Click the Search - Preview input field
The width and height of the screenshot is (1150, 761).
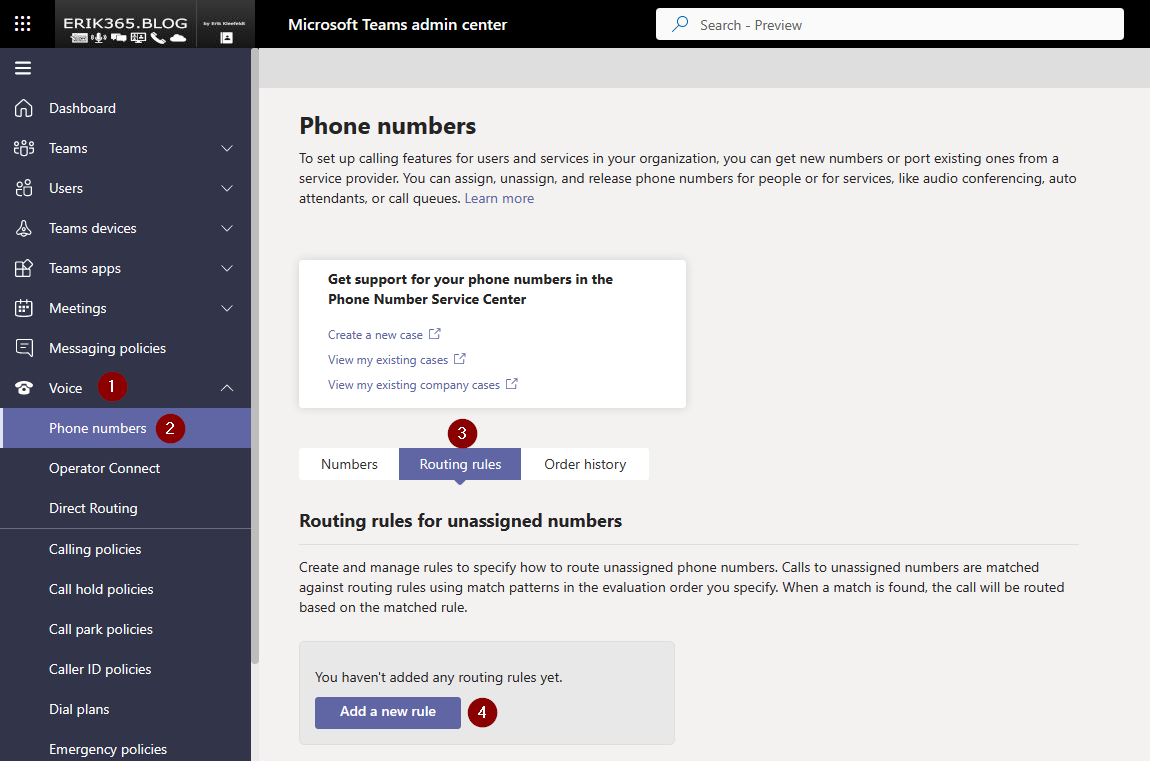[x=890, y=25]
